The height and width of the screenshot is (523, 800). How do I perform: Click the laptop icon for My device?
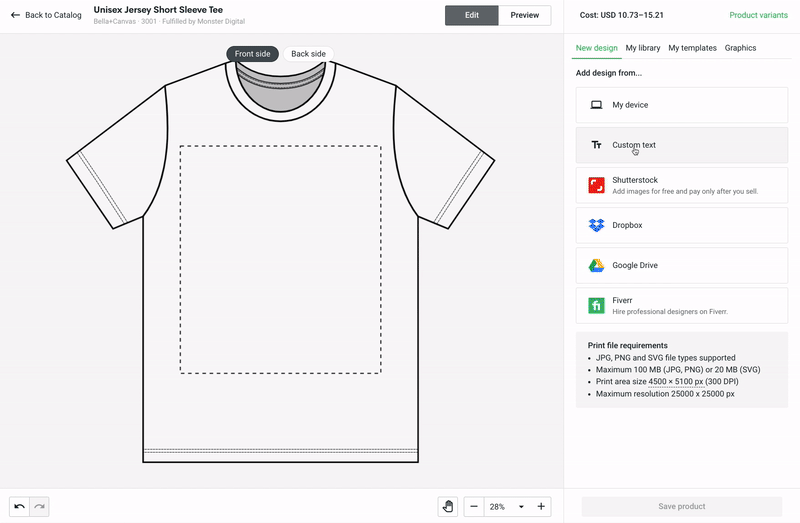596,105
